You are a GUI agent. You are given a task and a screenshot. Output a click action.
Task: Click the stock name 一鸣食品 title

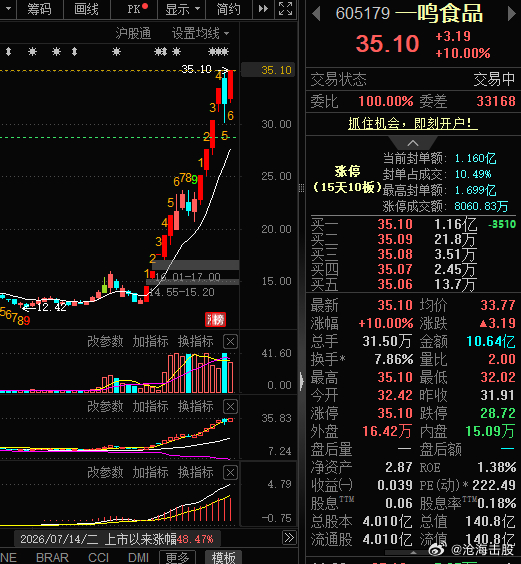click(x=439, y=14)
